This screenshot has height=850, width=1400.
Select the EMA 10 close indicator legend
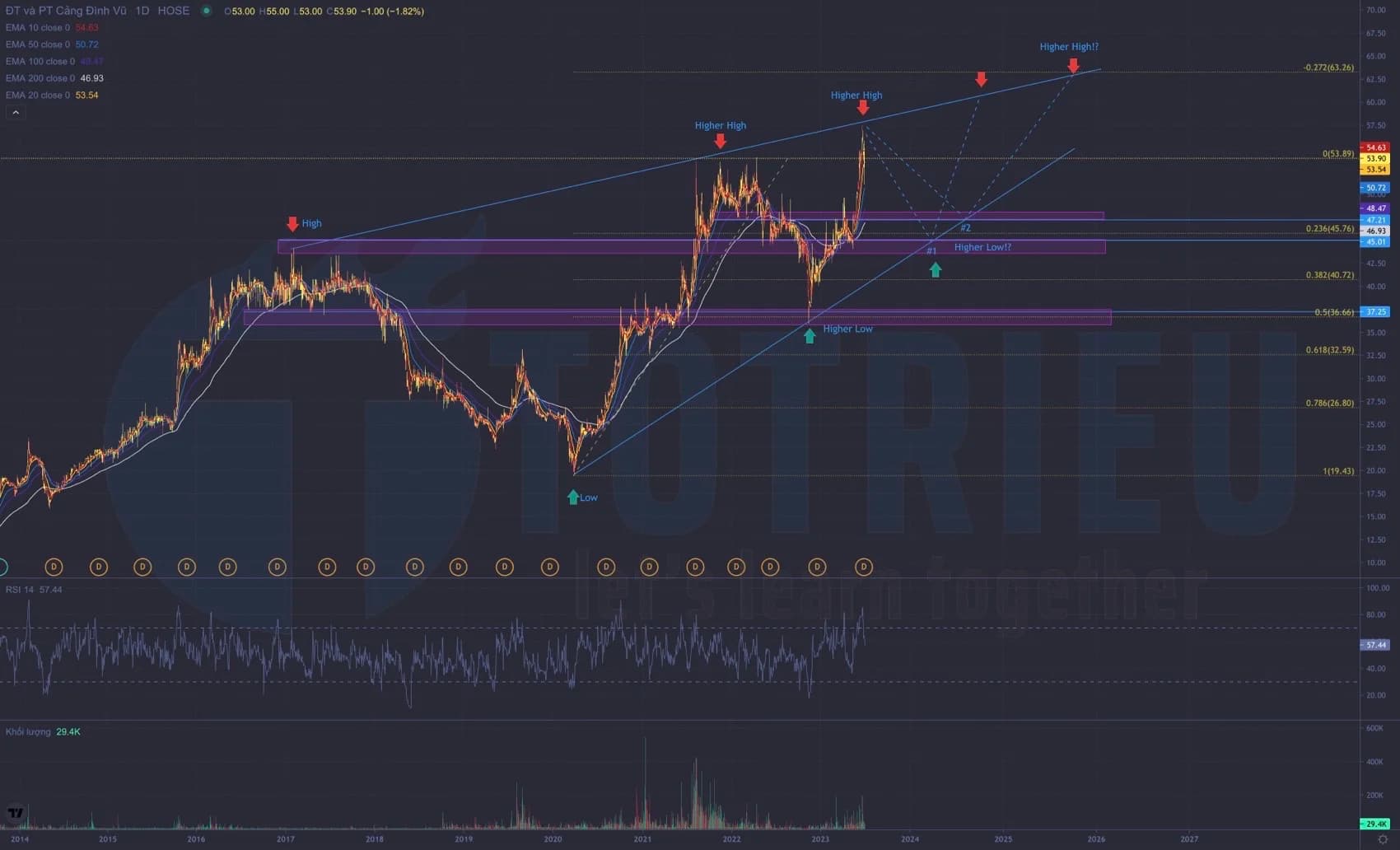[x=38, y=28]
